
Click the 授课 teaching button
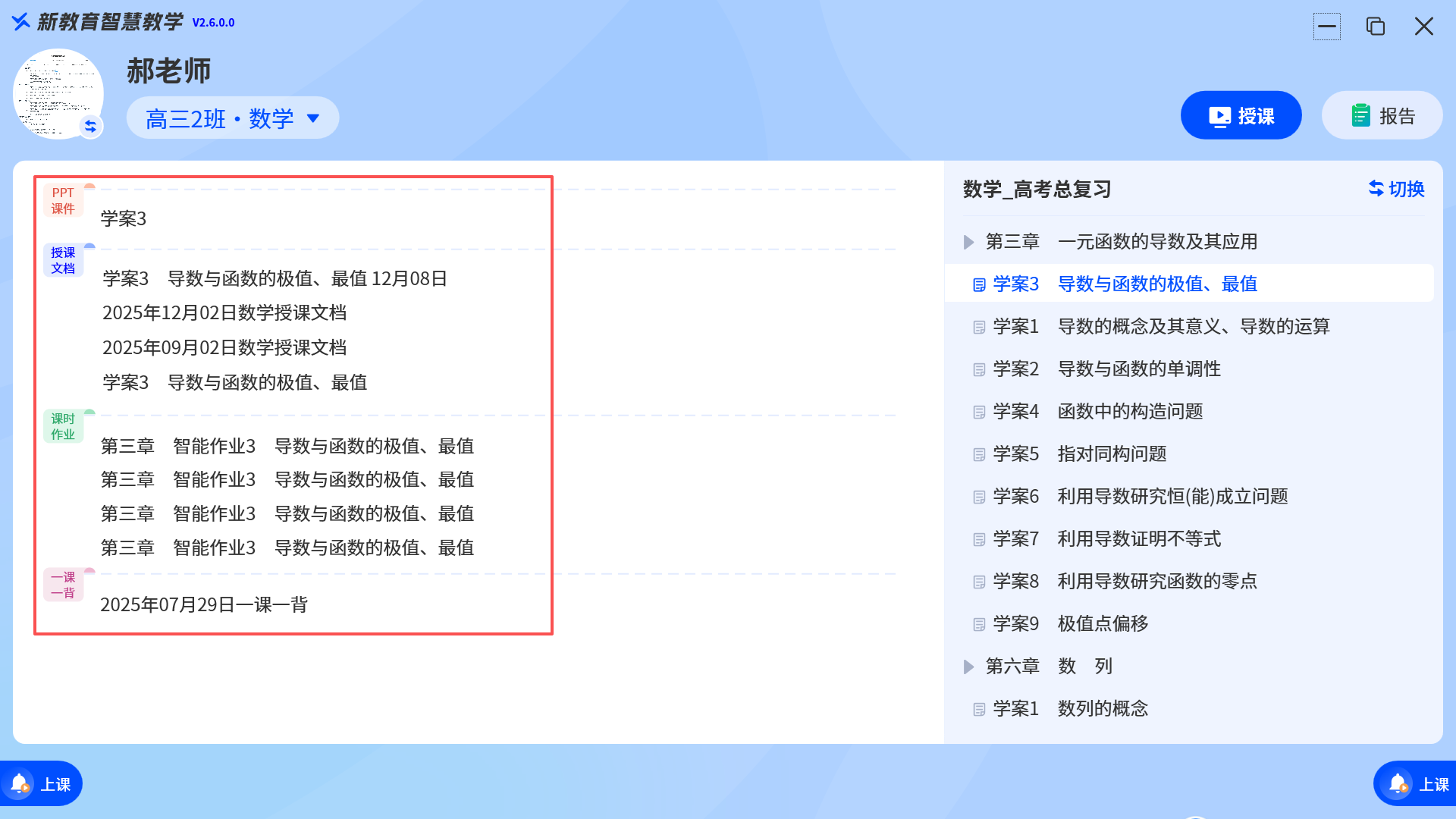[x=1241, y=116]
